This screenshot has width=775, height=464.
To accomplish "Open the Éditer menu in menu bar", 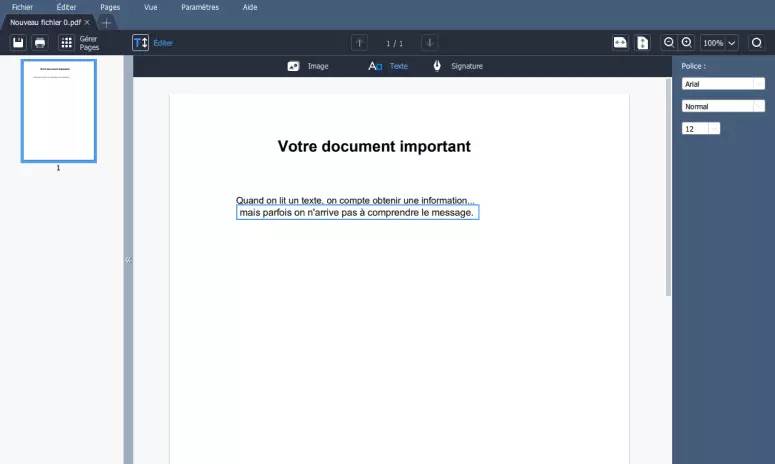I will [x=66, y=7].
